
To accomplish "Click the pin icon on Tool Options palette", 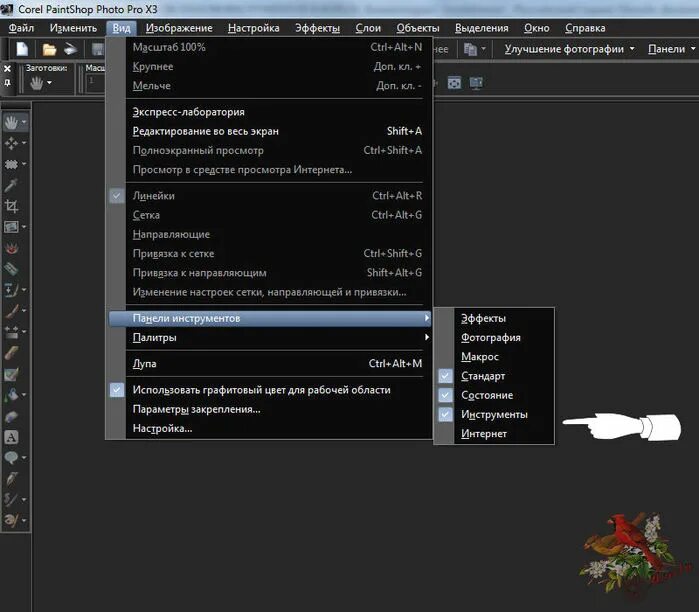I will pos(7,82).
